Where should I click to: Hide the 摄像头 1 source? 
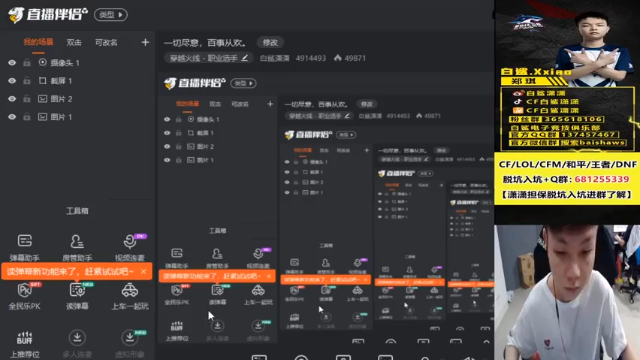click(12, 62)
